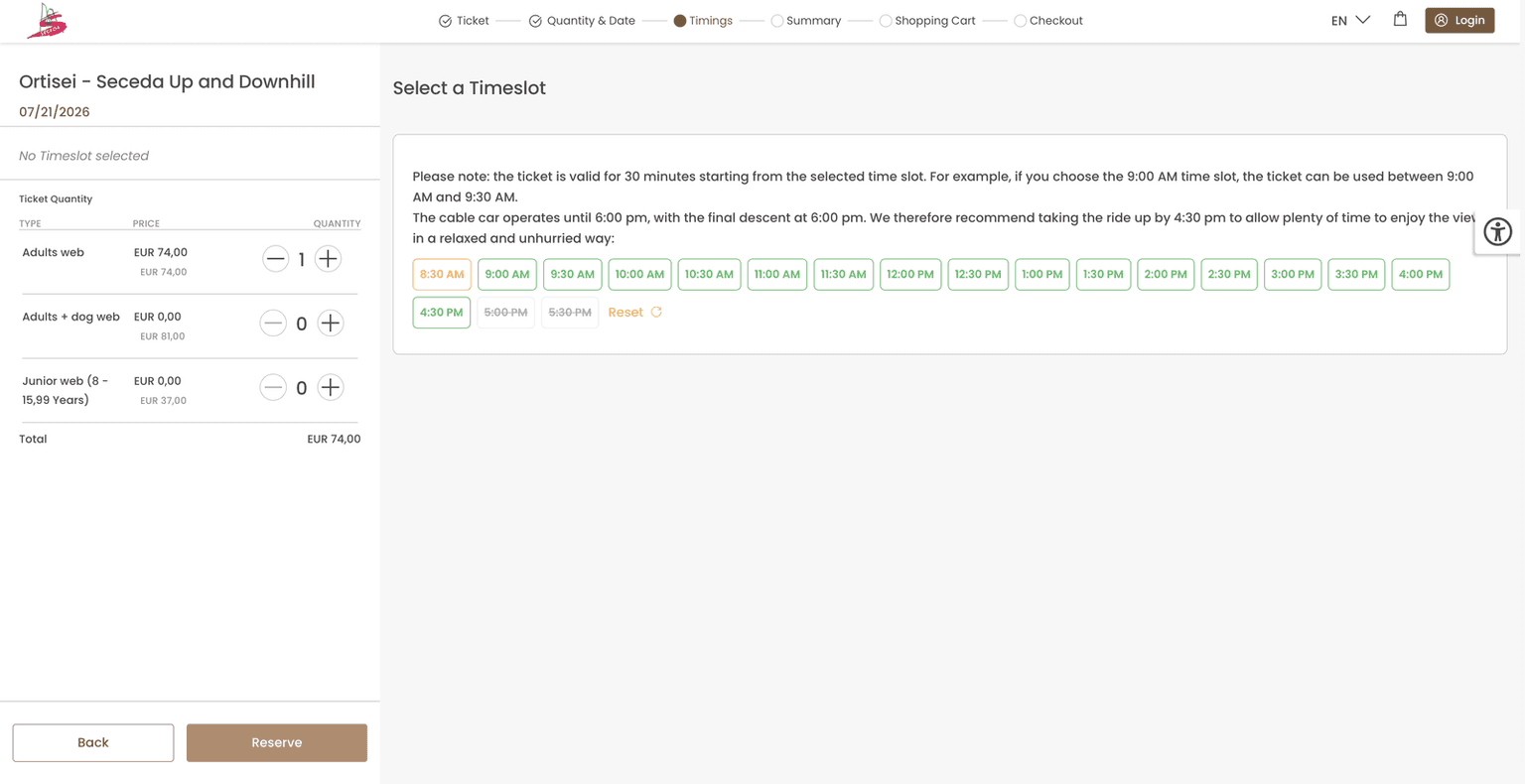Viewport: 1525px width, 784px height.
Task: Pick the 11:30 AM timeslot
Action: [844, 274]
